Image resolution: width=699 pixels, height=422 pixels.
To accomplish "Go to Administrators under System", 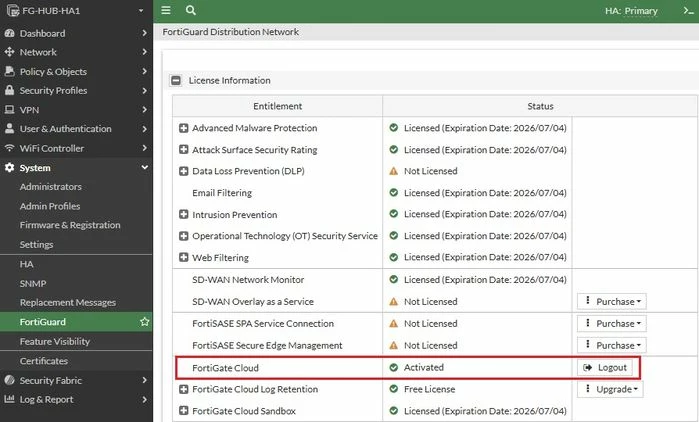I will 50,187.
